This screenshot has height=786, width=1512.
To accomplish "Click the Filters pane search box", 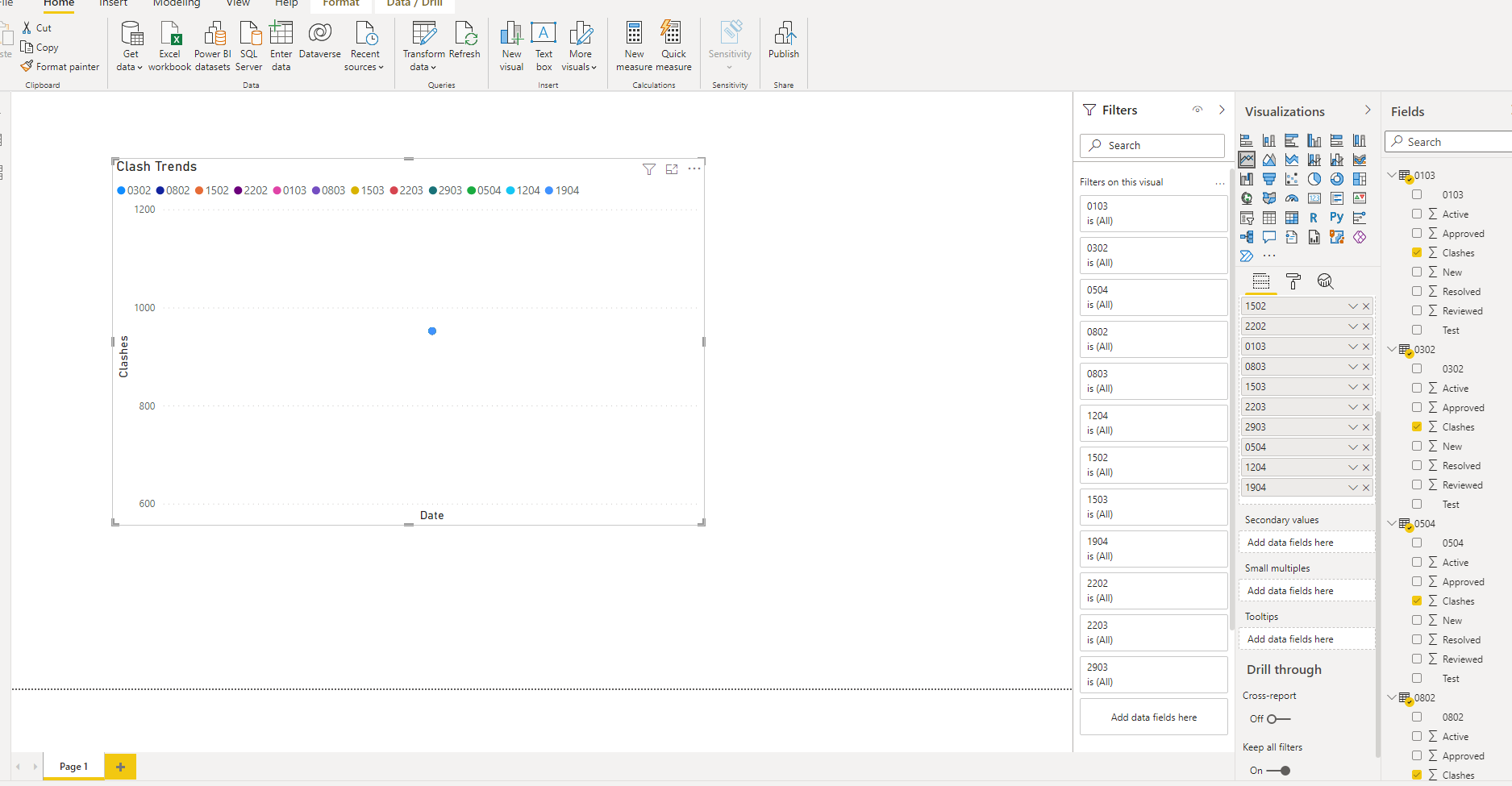I will (x=1152, y=145).
